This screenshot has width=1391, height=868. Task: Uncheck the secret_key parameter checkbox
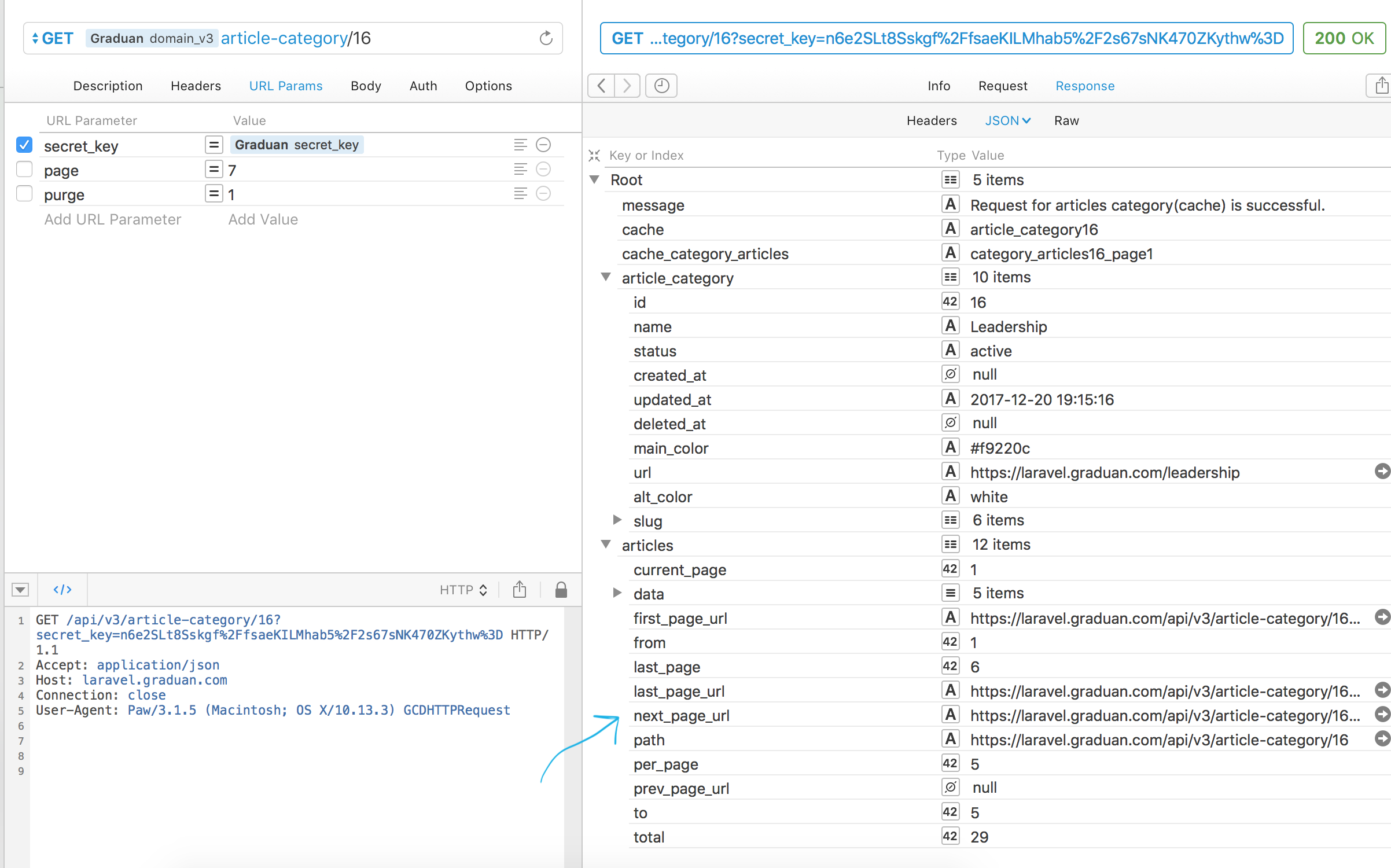tap(24, 145)
